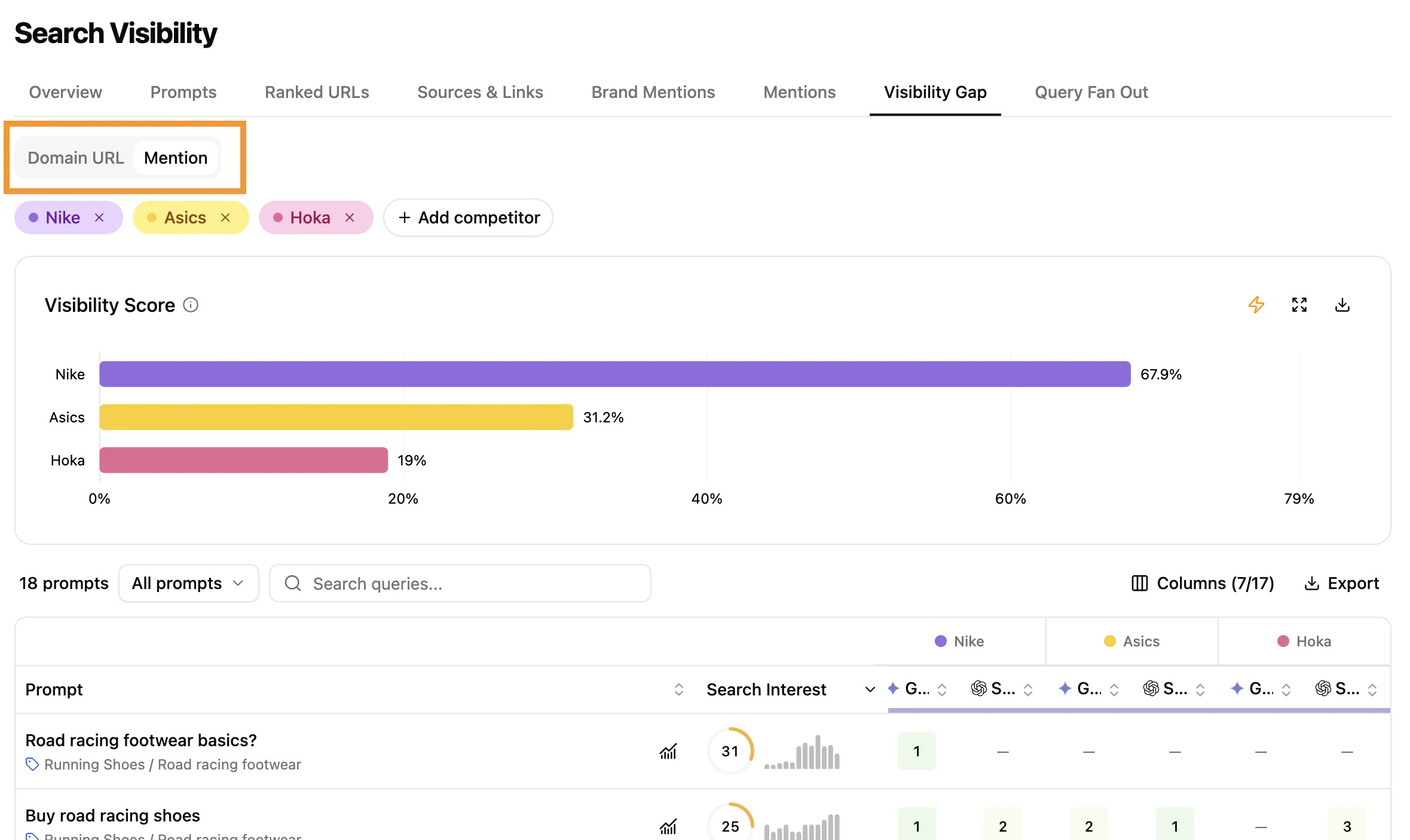Sort Hoka's Gemini column
Viewport: 1410px width, 840px height.
1286,689
